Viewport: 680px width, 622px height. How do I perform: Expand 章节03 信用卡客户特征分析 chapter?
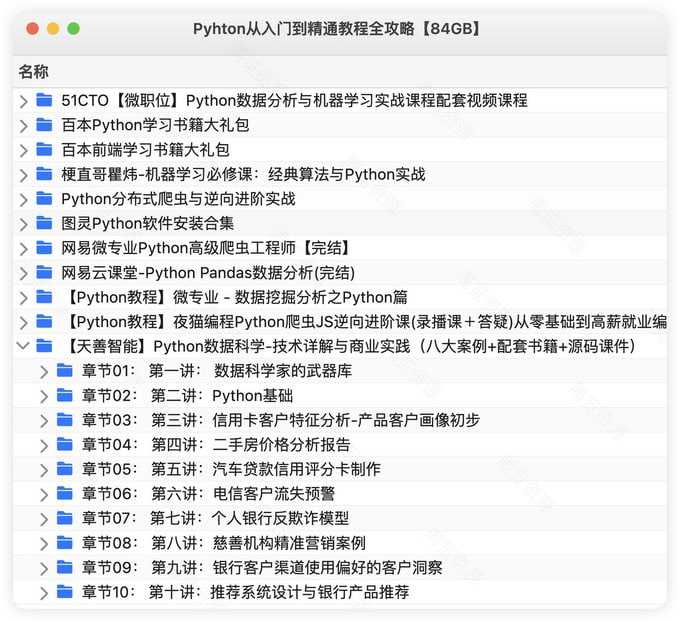click(44, 421)
